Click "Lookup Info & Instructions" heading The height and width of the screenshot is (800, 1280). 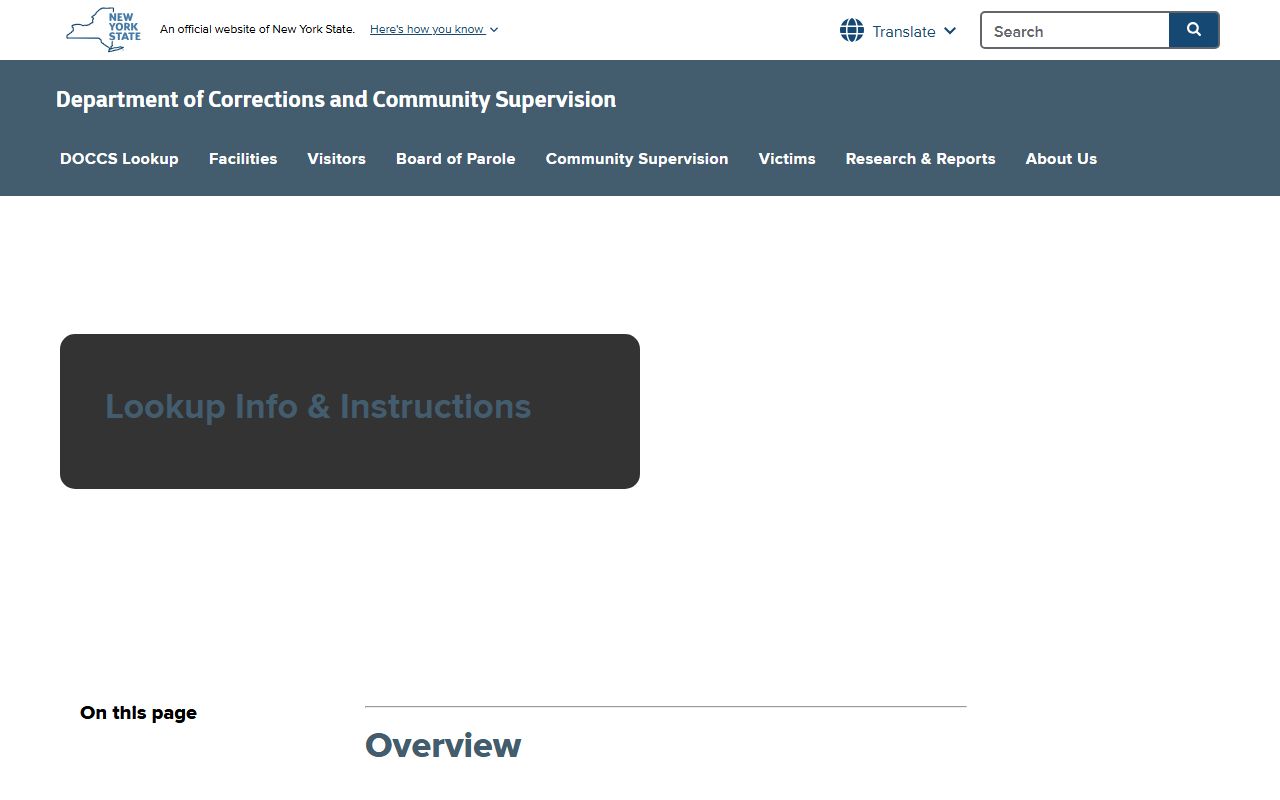coord(318,406)
